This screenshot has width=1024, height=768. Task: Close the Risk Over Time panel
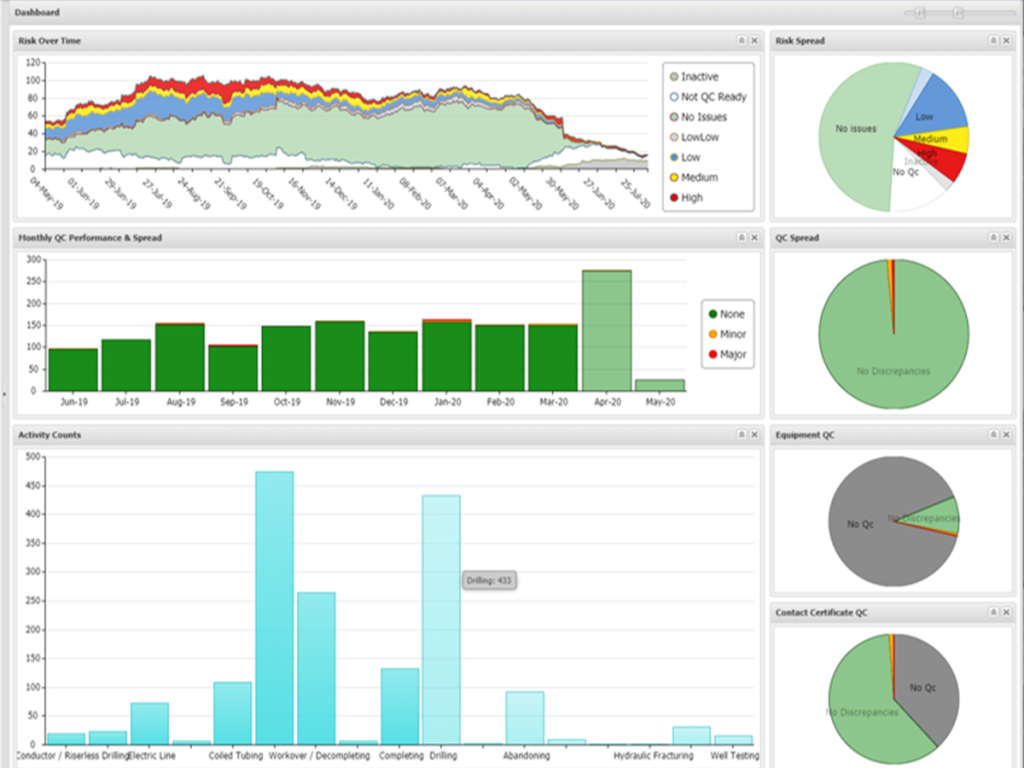[x=754, y=41]
